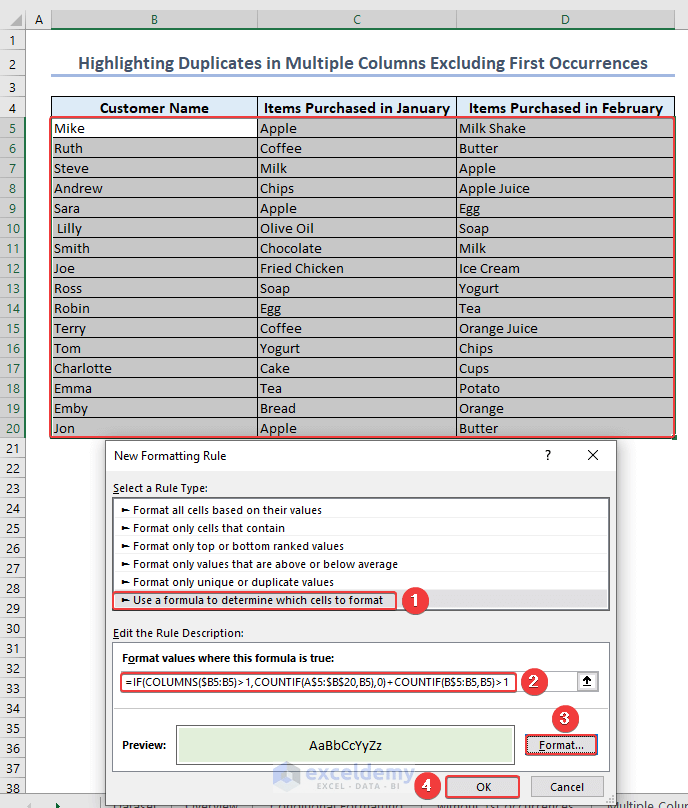Click the range collapse arrow in formula box

586,682
